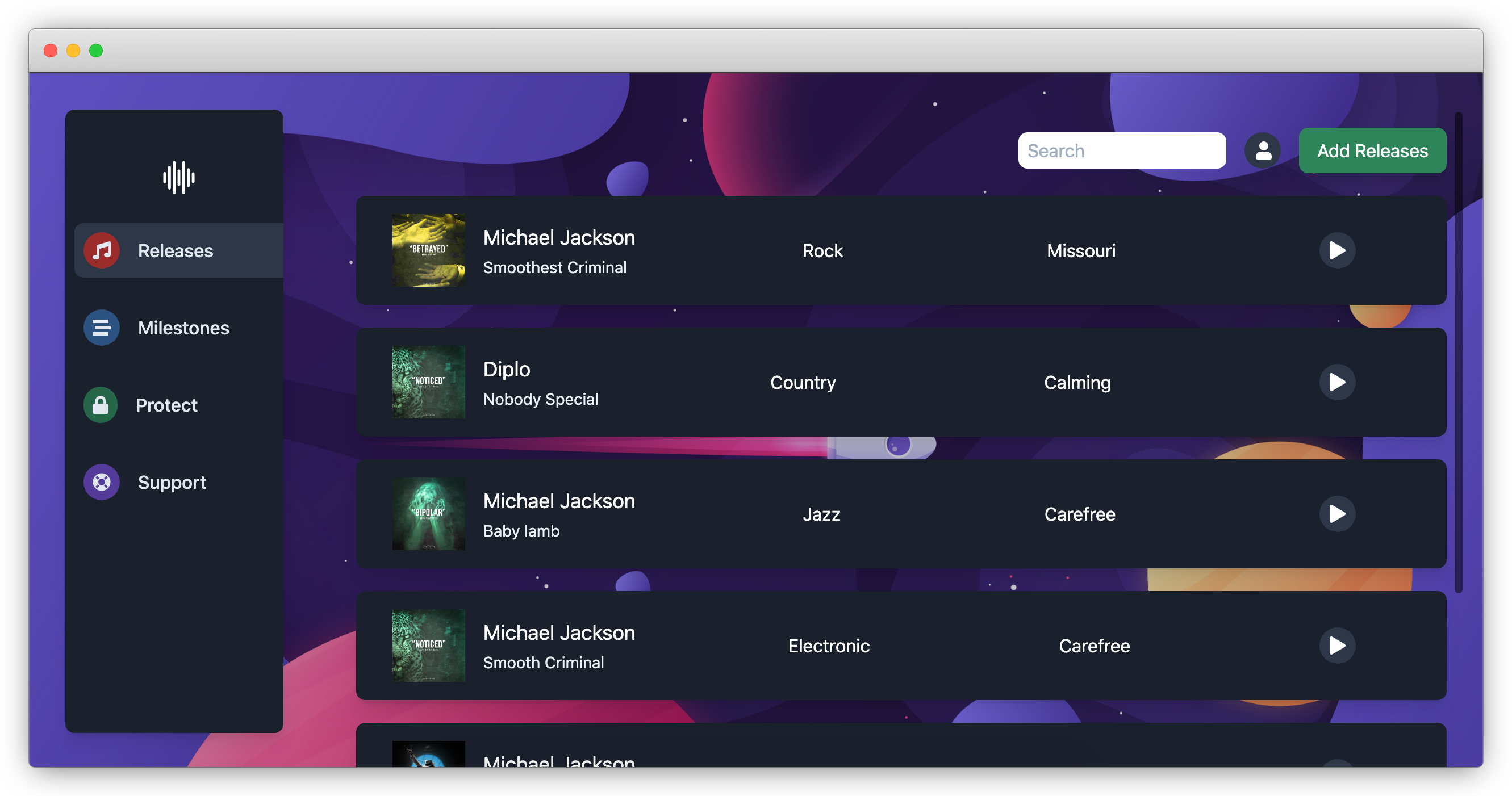Play the Smooth Criminal Electronic release
This screenshot has height=796, width=1512.
tap(1337, 646)
